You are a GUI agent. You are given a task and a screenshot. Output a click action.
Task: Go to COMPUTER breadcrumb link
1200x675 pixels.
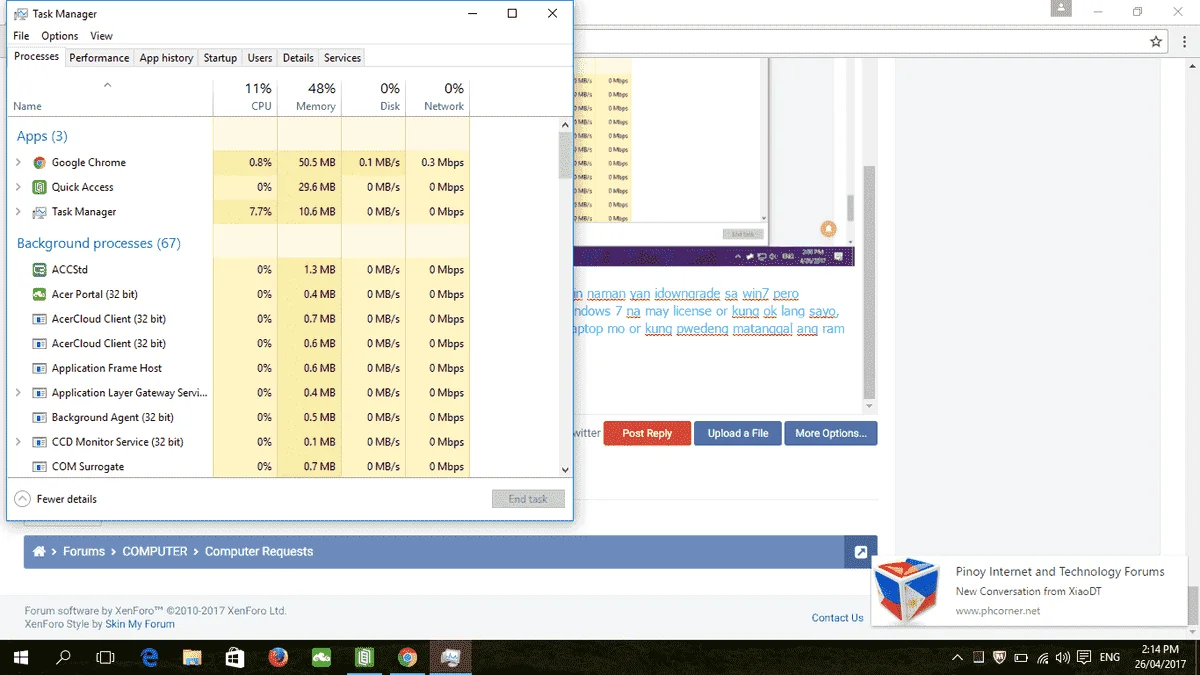155,551
